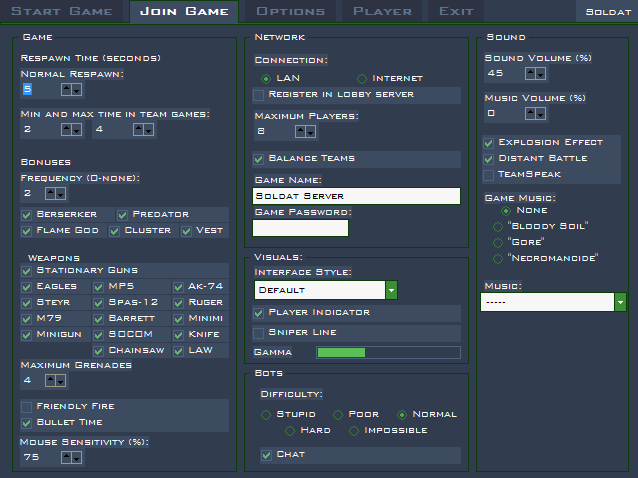Adjust Mouse Sensitivity spinner arrows
Image resolution: width=638 pixels, height=478 pixels.
(71, 457)
